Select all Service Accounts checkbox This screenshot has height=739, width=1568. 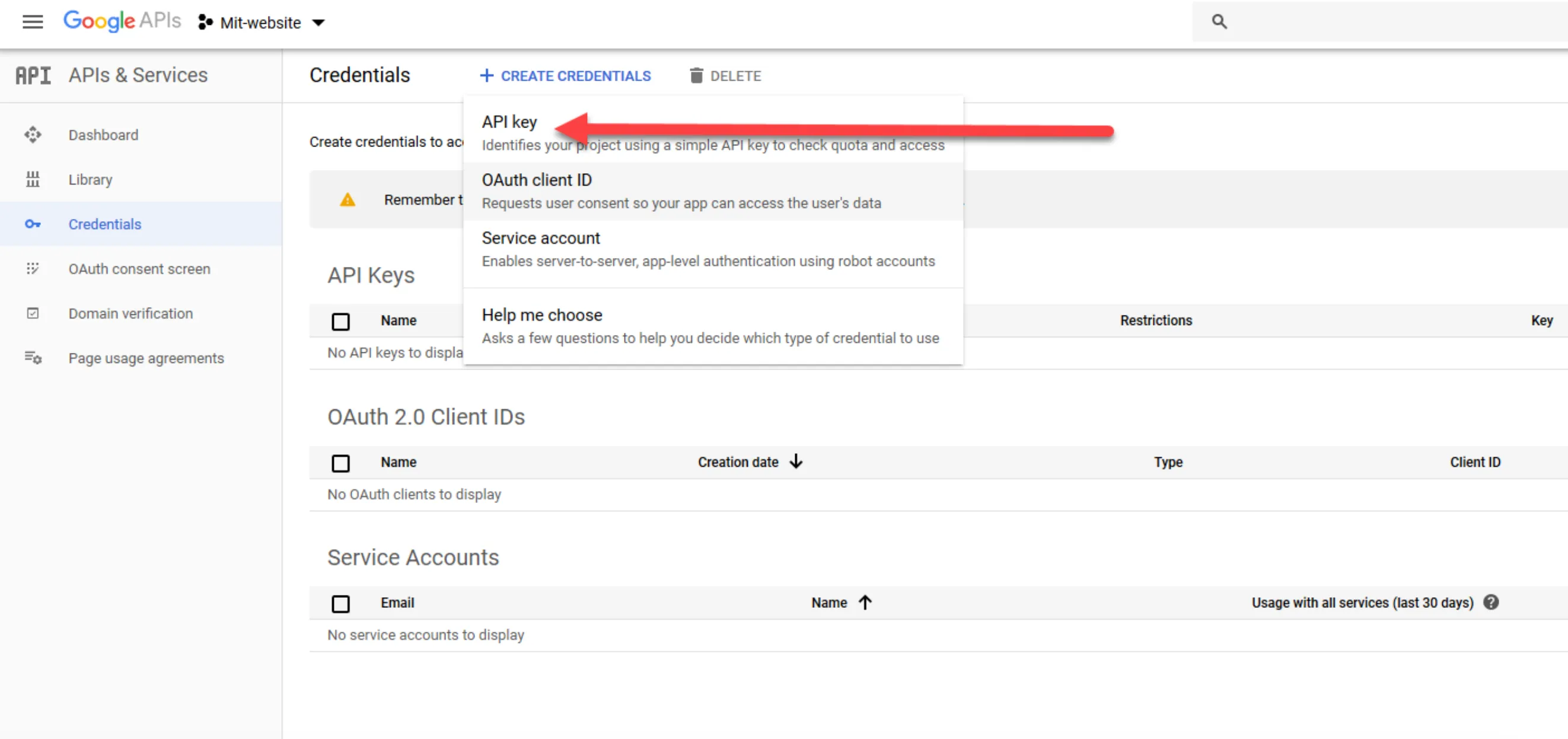pyautogui.click(x=340, y=604)
